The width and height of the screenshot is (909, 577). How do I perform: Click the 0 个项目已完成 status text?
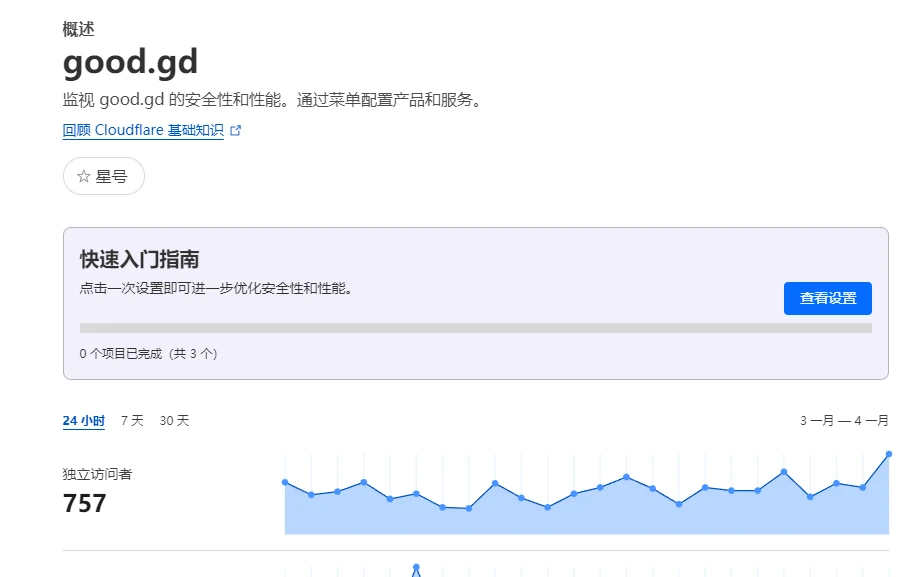point(148,353)
